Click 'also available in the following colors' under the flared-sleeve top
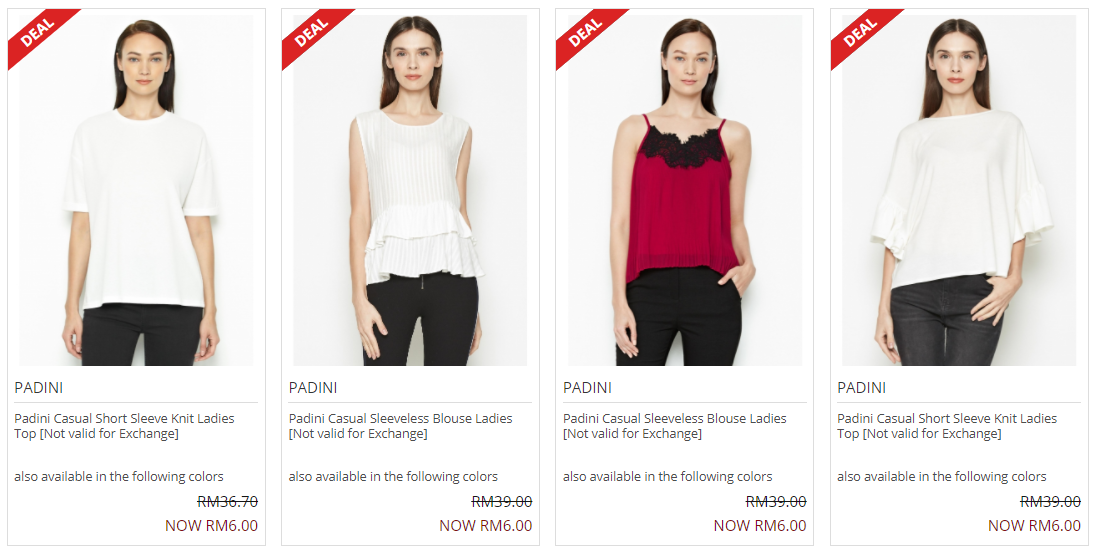 tap(941, 477)
